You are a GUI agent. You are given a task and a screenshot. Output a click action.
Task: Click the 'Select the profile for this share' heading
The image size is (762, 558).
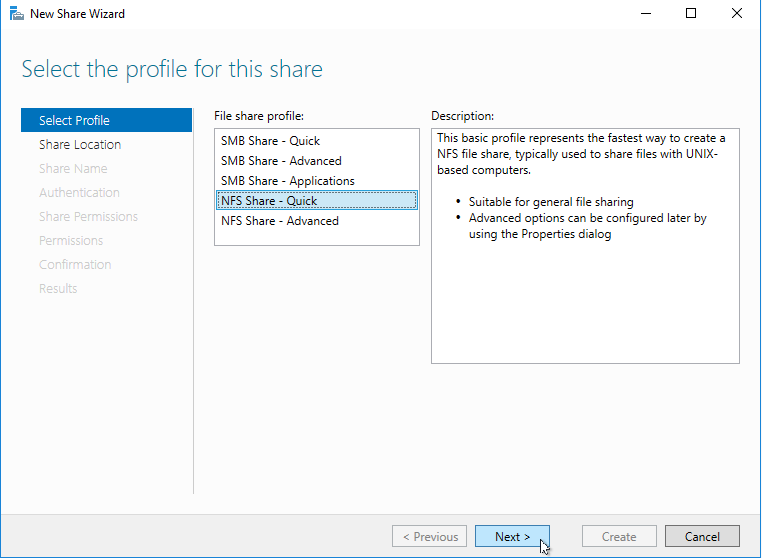[x=172, y=69]
